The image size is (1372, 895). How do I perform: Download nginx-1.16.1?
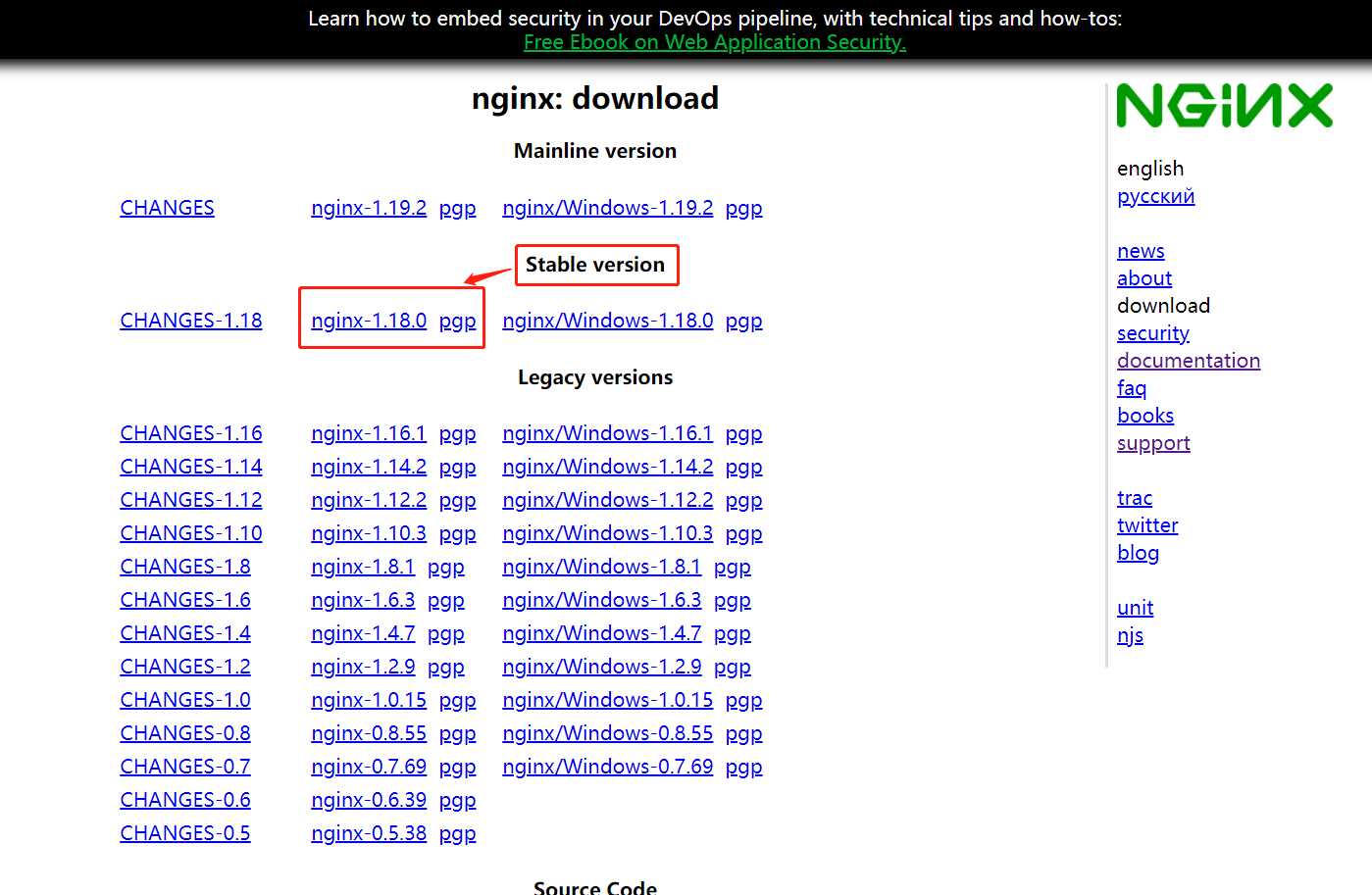pos(369,433)
